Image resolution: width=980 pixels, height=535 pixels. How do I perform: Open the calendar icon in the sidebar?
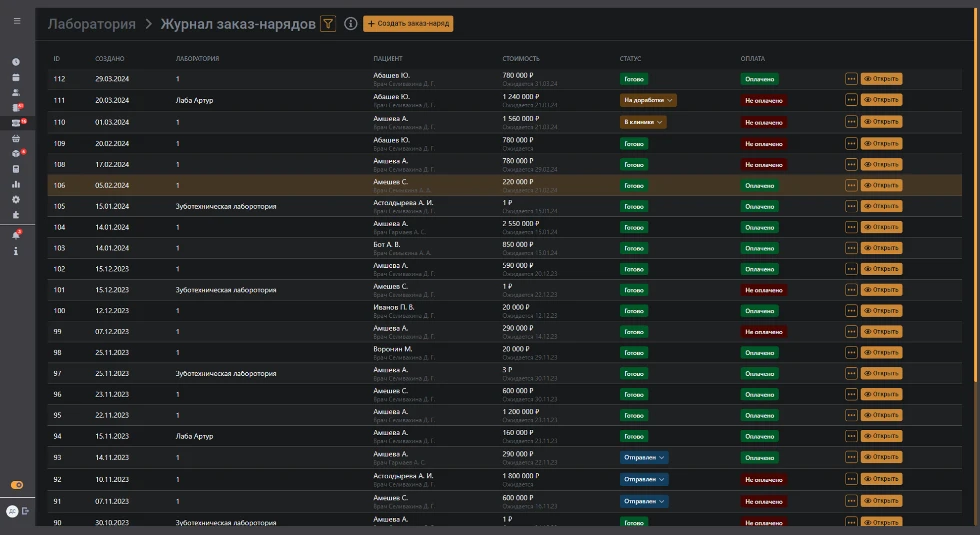(16, 77)
